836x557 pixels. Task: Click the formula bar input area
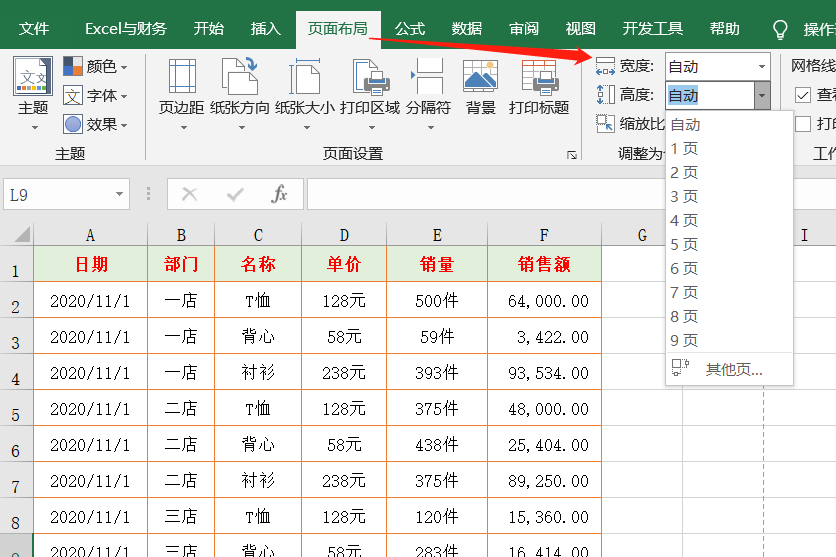(x=485, y=195)
